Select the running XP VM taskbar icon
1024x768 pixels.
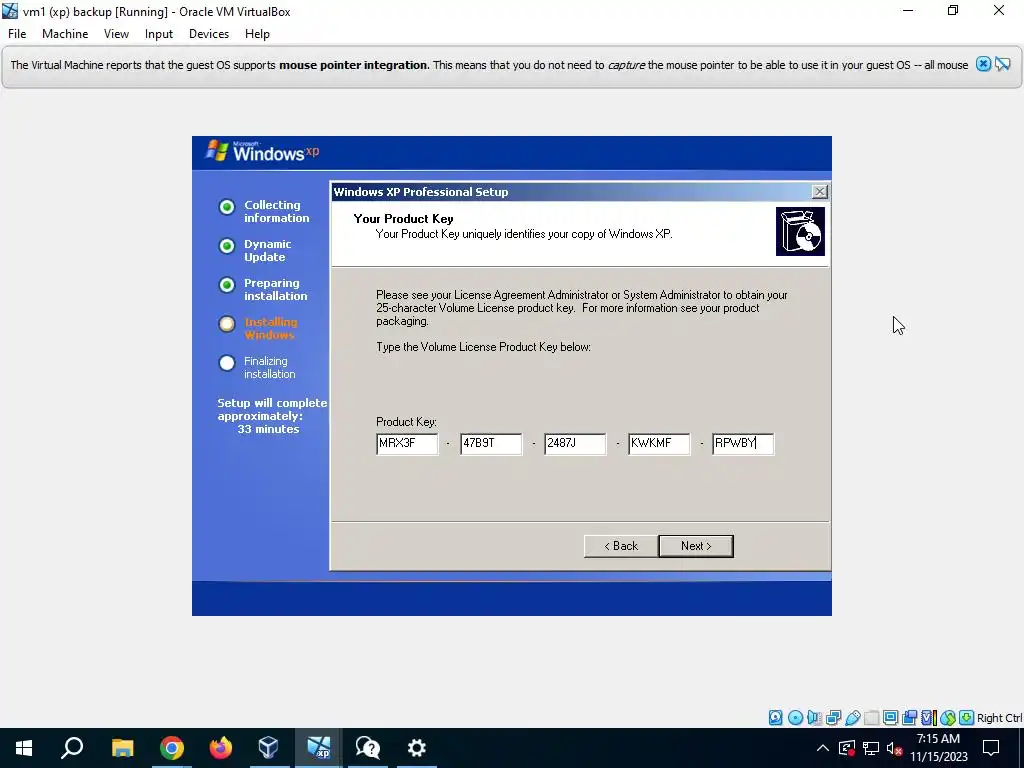coord(318,748)
